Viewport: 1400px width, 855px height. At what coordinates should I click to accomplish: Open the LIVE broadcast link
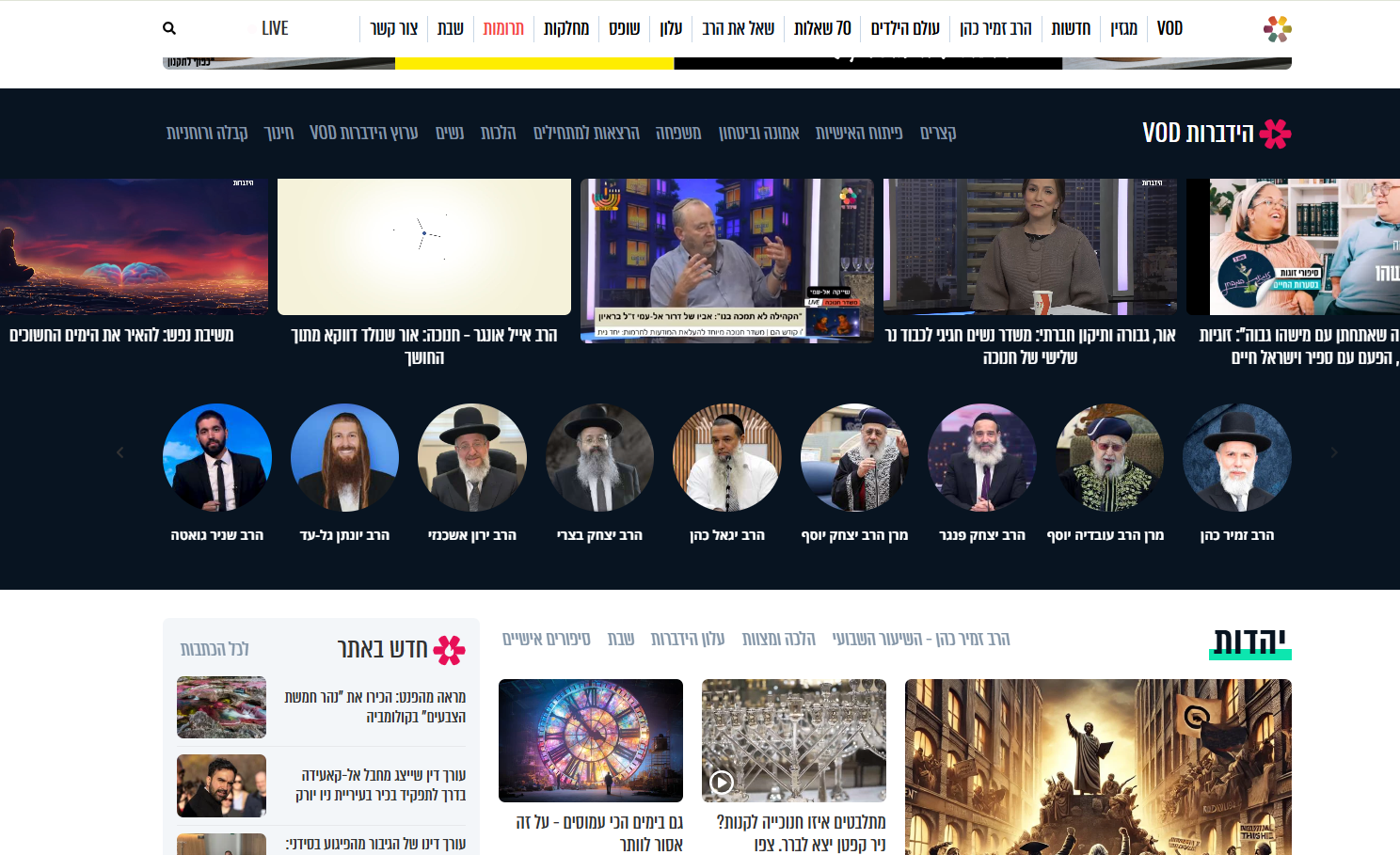pyautogui.click(x=275, y=28)
